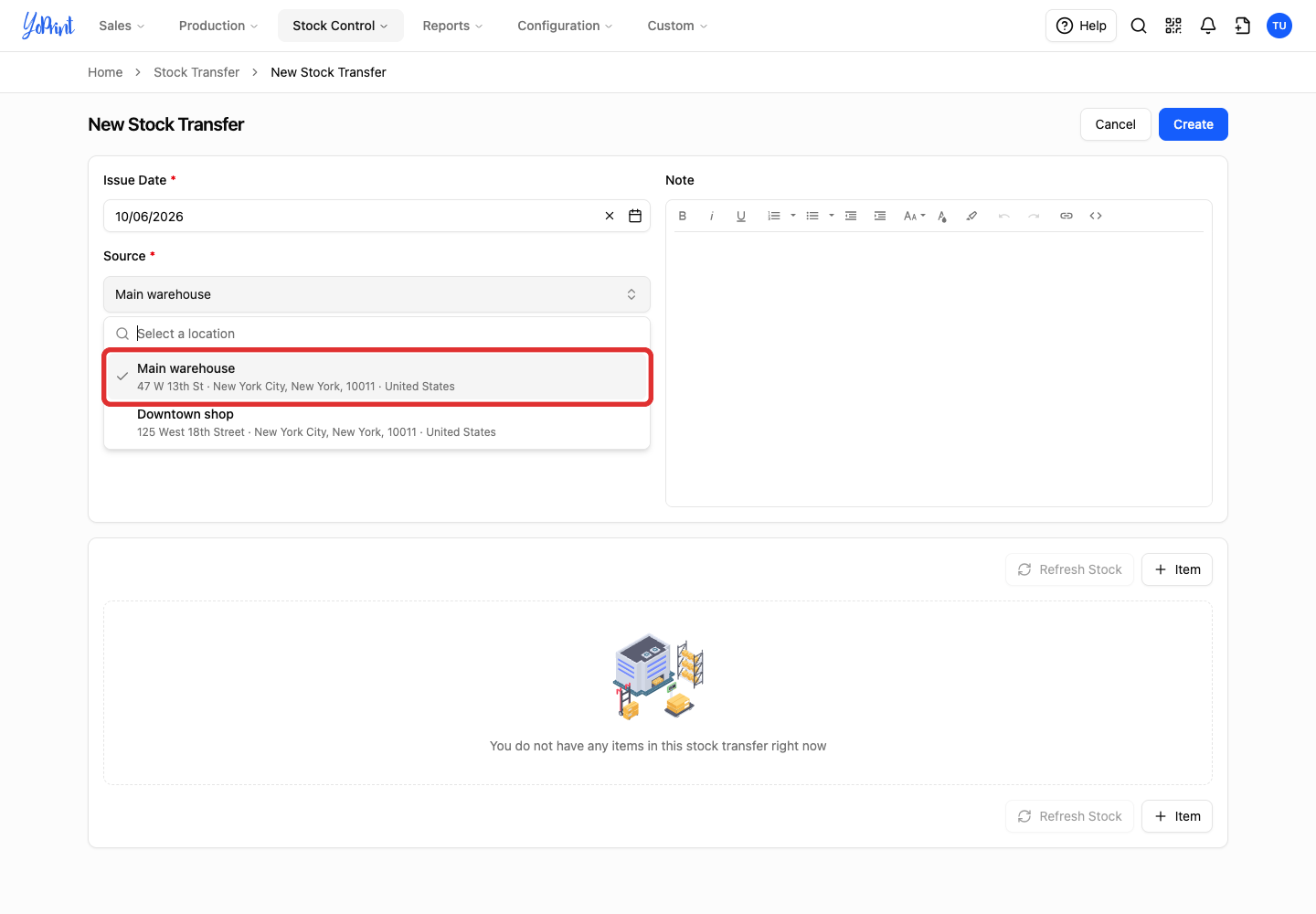
Task: Open the Production menu
Action: (x=218, y=26)
